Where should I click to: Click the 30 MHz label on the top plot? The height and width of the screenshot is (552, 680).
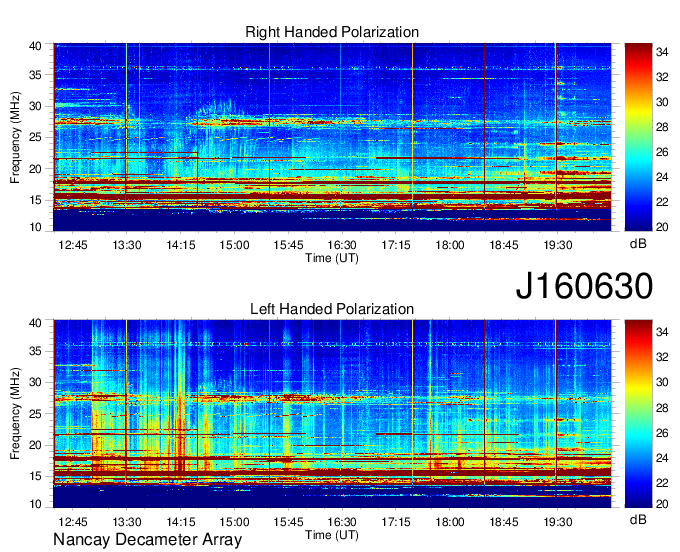[36, 106]
